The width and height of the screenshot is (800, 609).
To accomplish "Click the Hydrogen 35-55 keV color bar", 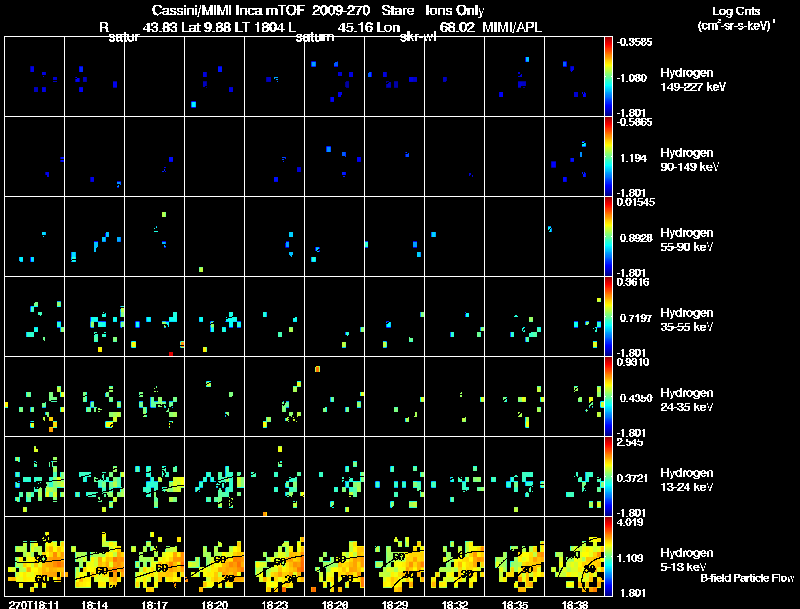I will coord(608,316).
